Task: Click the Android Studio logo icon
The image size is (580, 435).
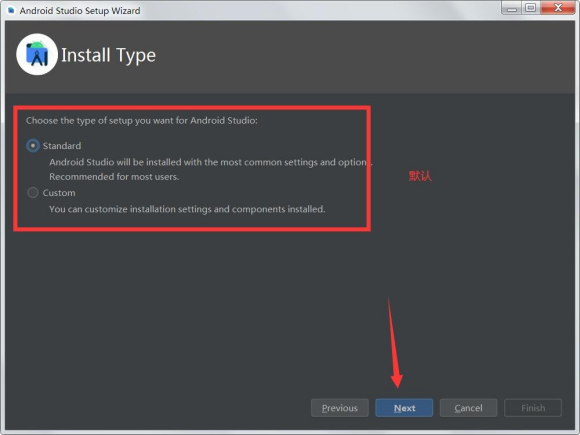Action: point(37,55)
